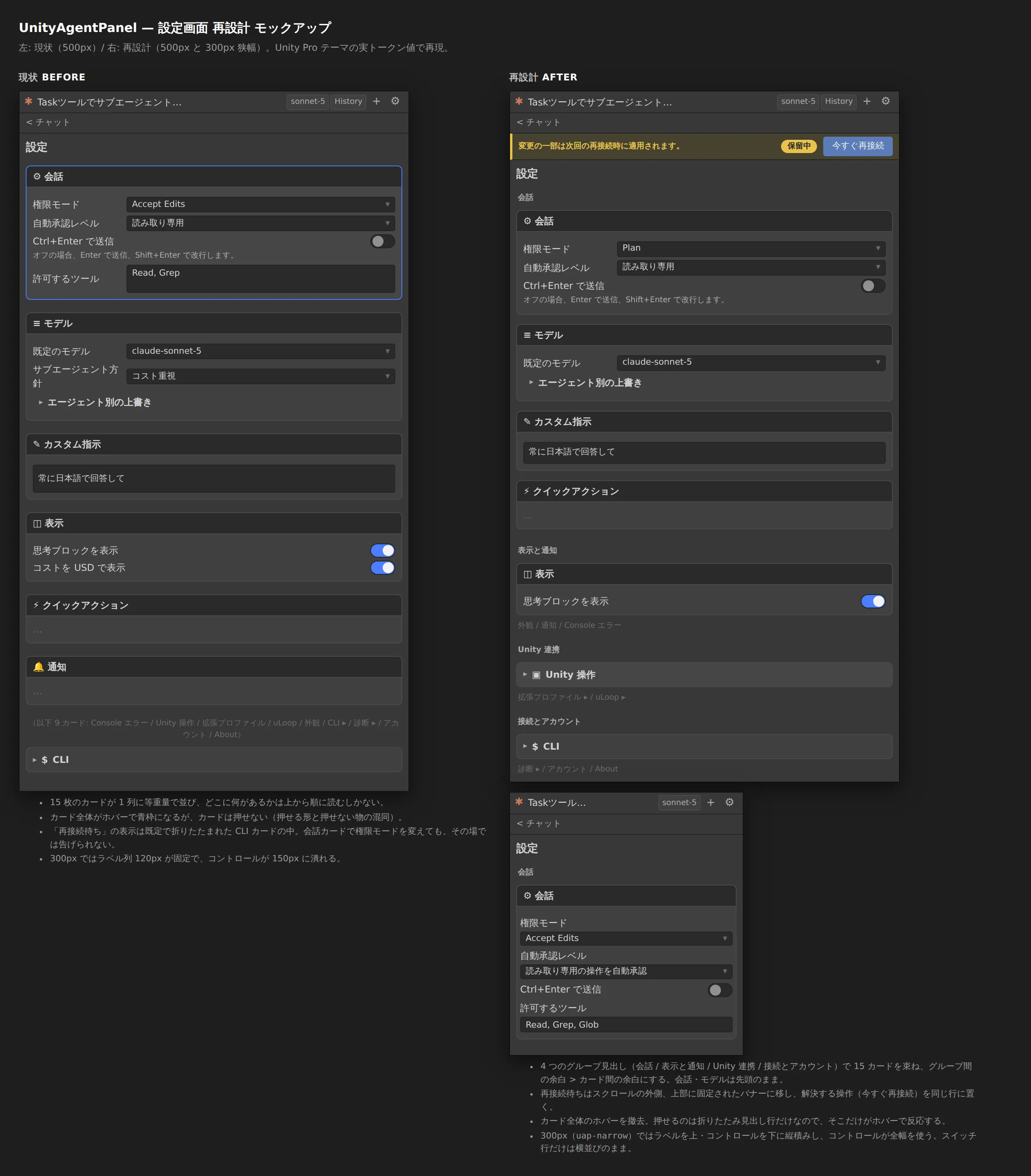Open the コスト重視 dropdown
This screenshot has width=1031, height=1176.
260,376
